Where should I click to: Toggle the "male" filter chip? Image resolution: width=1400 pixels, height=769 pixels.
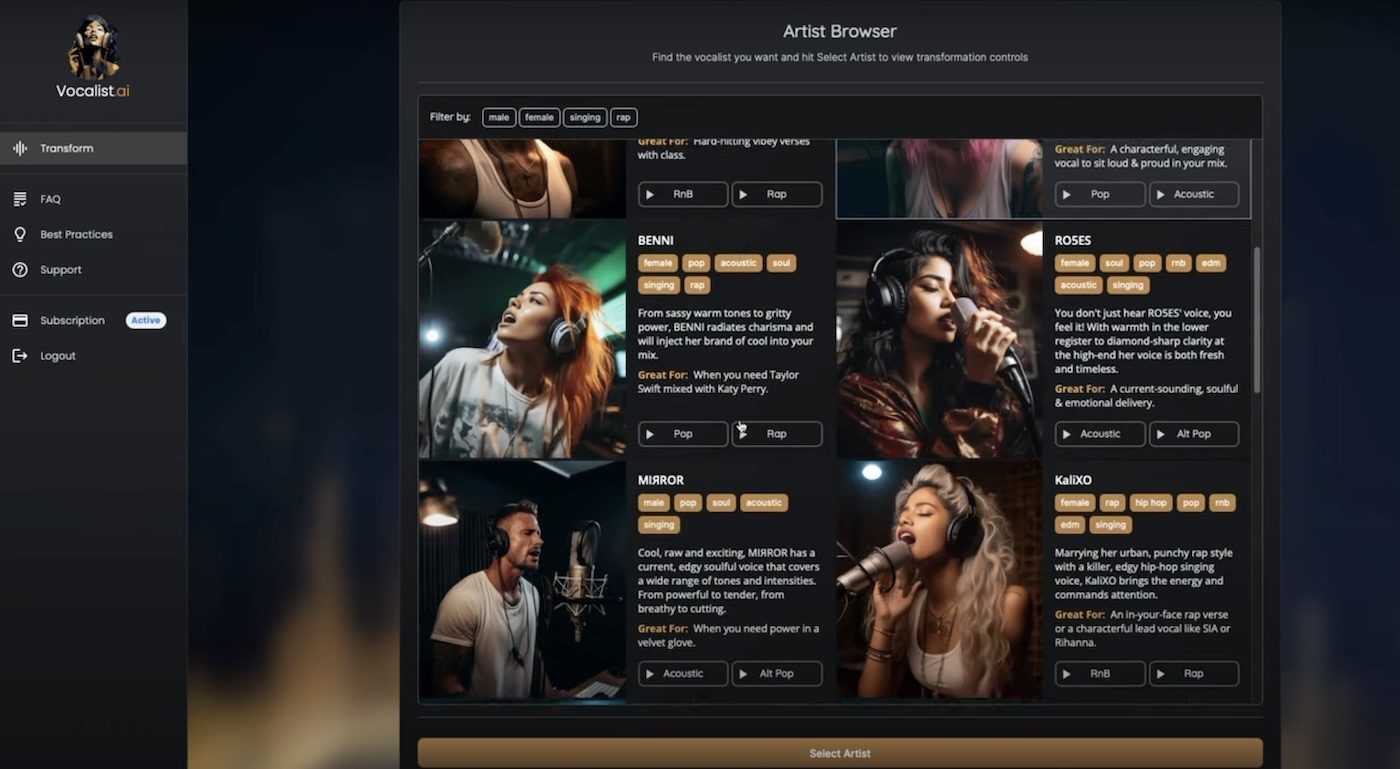pyautogui.click(x=498, y=117)
